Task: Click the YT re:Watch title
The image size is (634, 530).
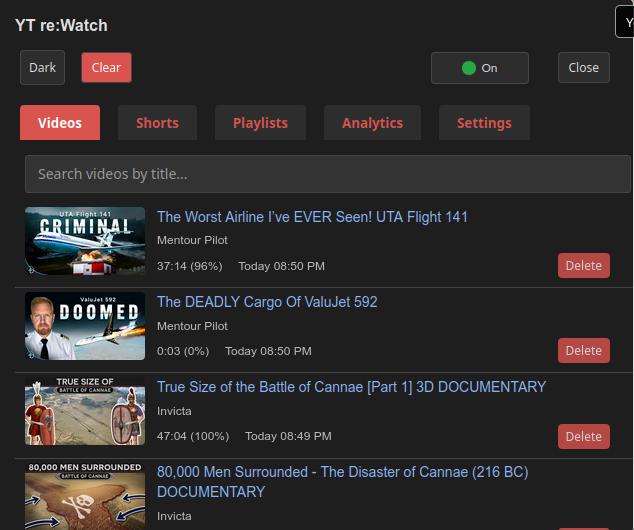Action: point(61,25)
